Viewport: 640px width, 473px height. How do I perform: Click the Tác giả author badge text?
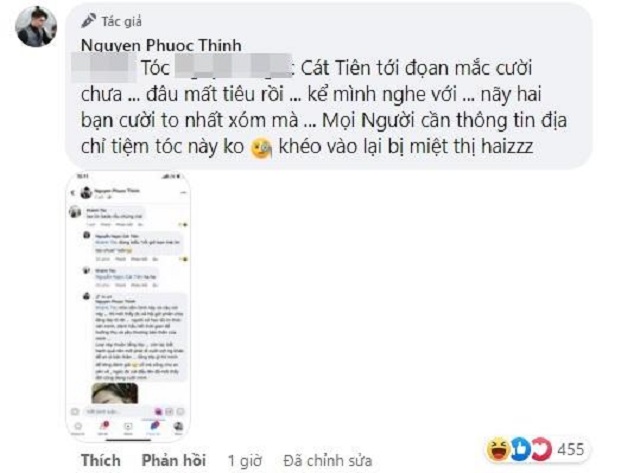pyautogui.click(x=121, y=21)
